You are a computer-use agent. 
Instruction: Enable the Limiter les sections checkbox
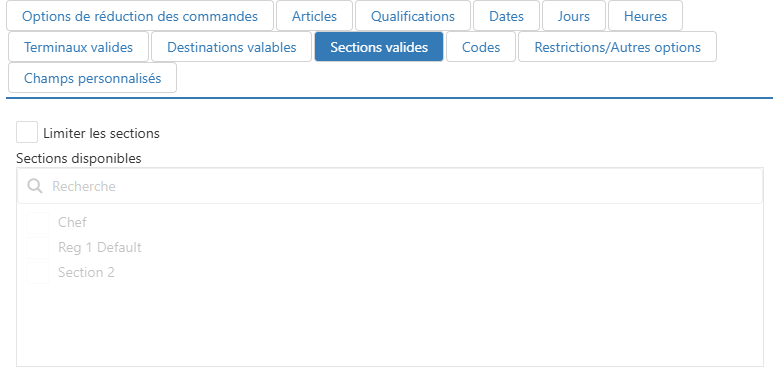(x=27, y=133)
